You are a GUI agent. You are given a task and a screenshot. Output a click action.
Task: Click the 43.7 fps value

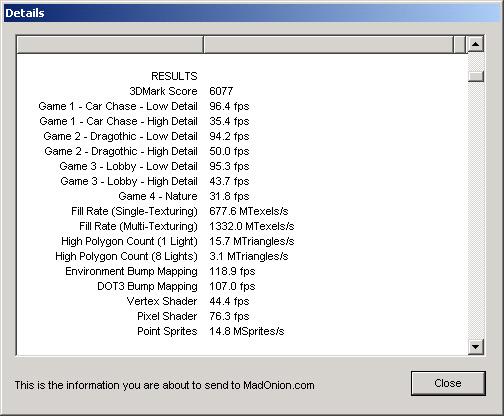(x=229, y=181)
